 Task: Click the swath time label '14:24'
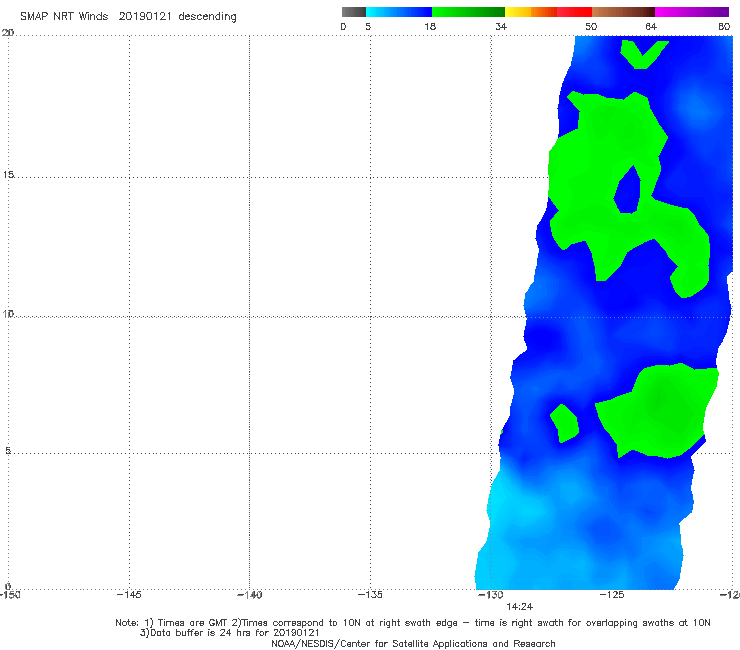[520, 607]
